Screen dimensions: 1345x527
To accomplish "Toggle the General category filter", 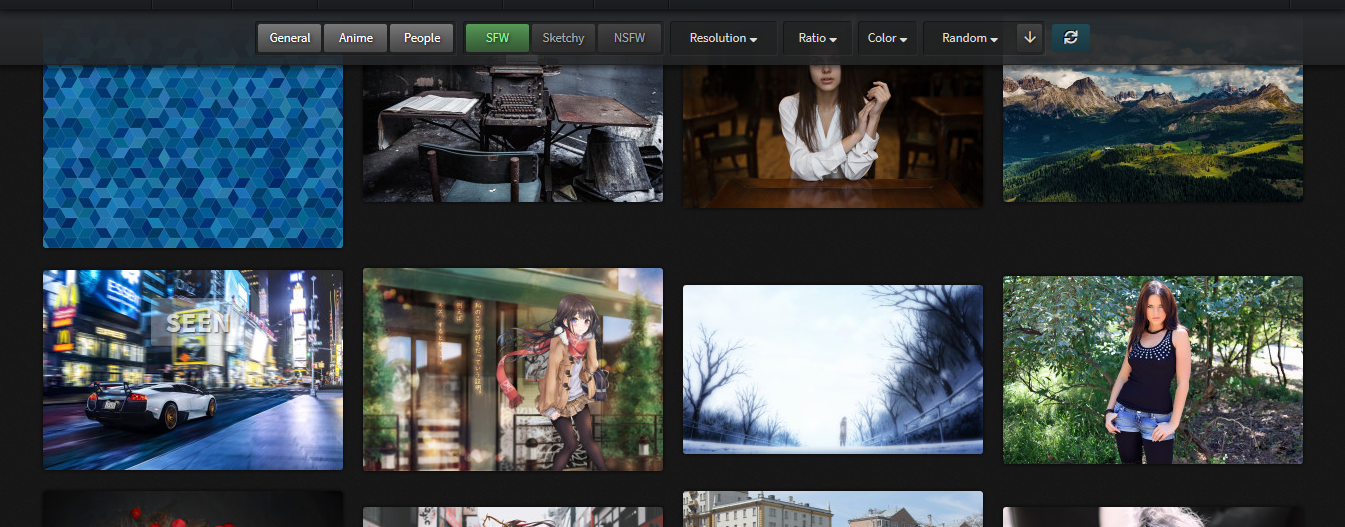I will coord(289,38).
